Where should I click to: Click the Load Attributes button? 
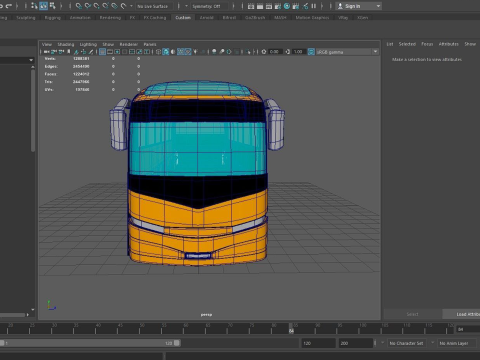(461, 314)
